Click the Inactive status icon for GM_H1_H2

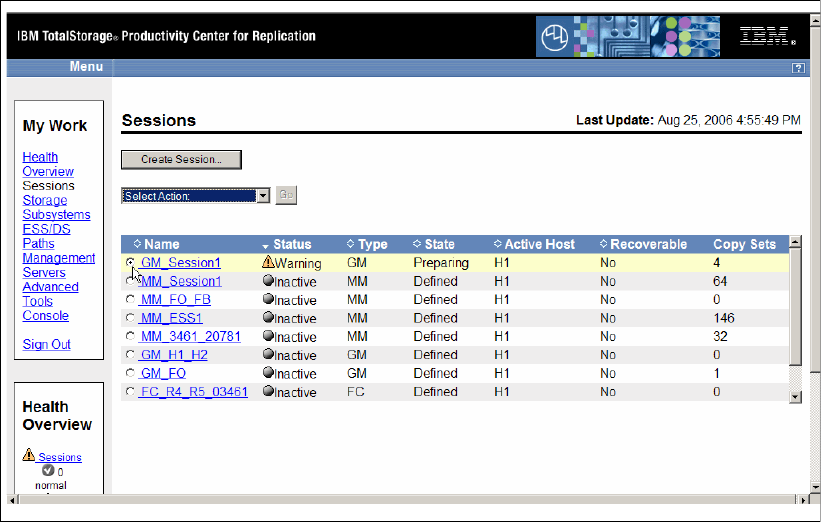click(x=268, y=354)
